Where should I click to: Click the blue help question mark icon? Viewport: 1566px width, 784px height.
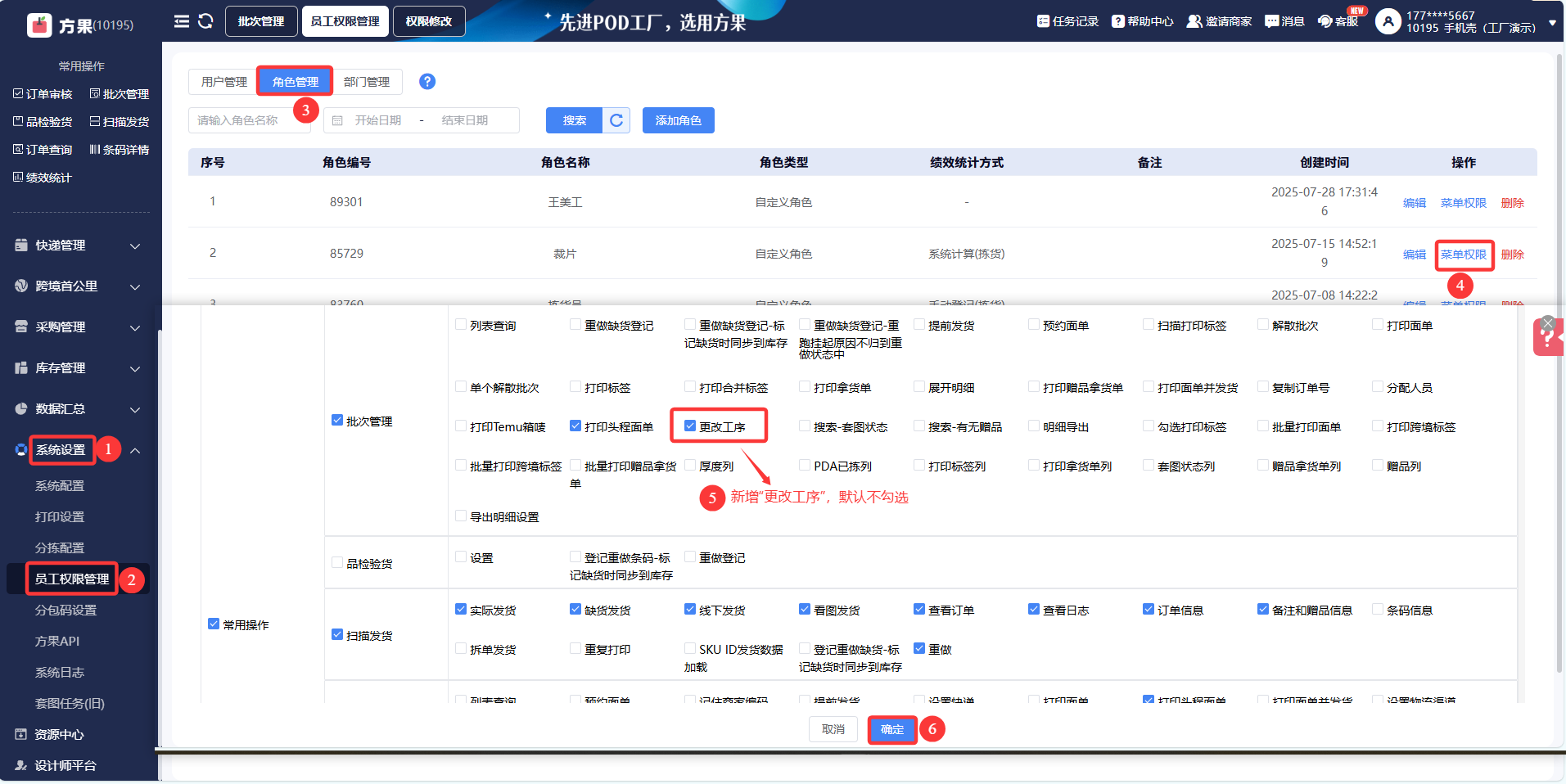coord(427,82)
